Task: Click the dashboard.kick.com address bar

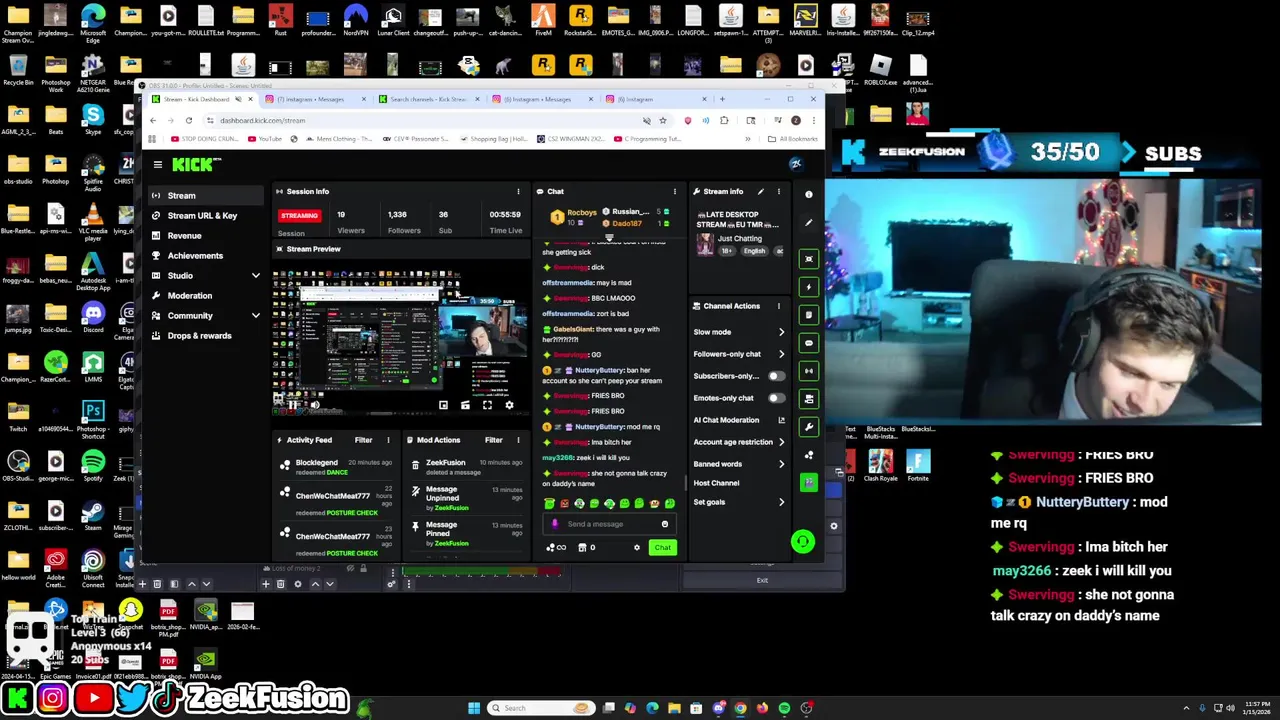Action: coord(420,120)
